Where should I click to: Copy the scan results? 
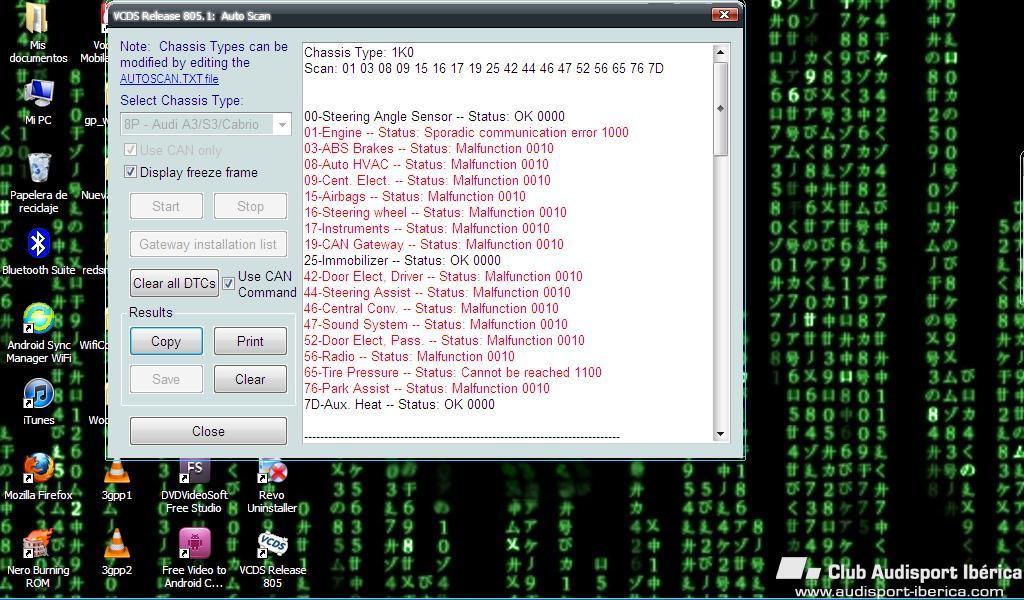click(x=166, y=341)
